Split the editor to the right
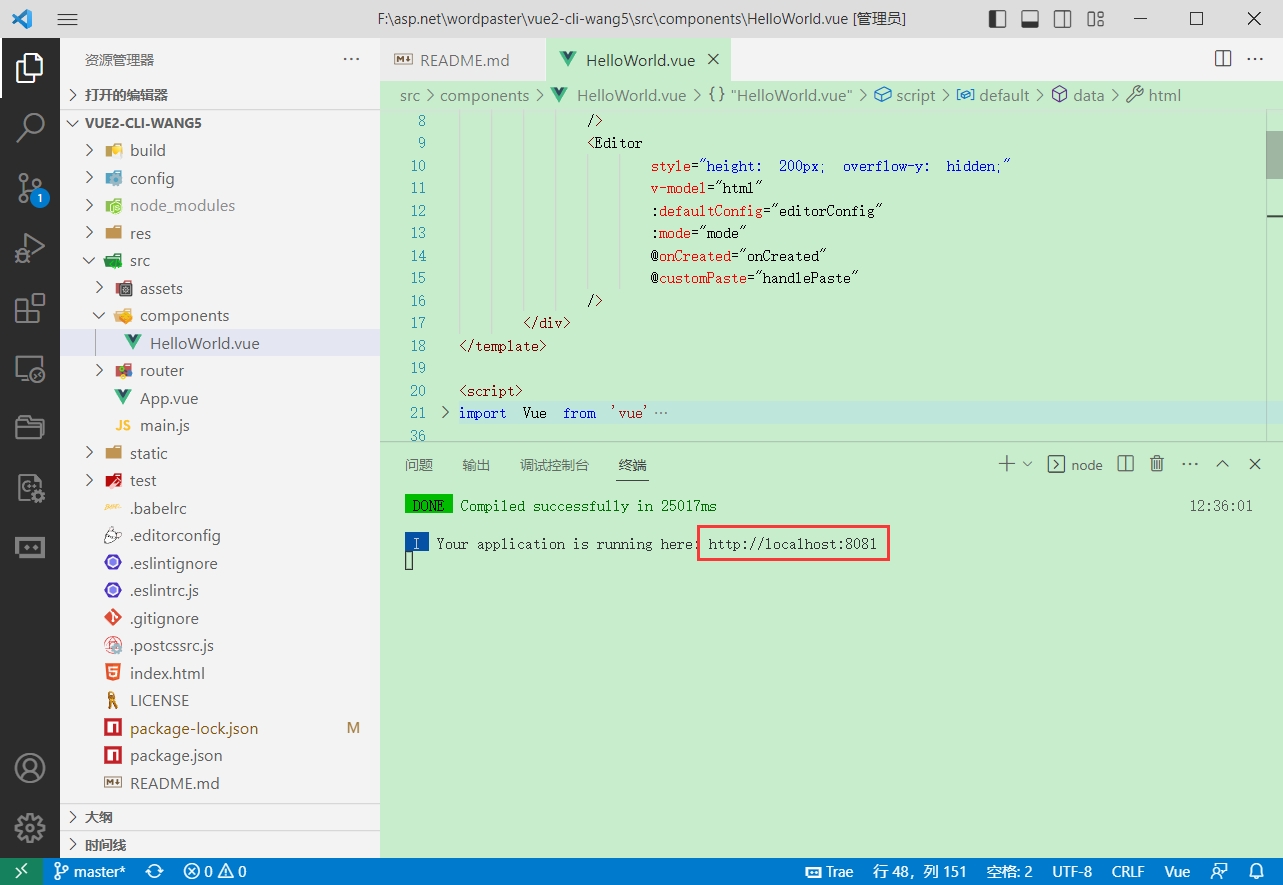 [x=1222, y=59]
